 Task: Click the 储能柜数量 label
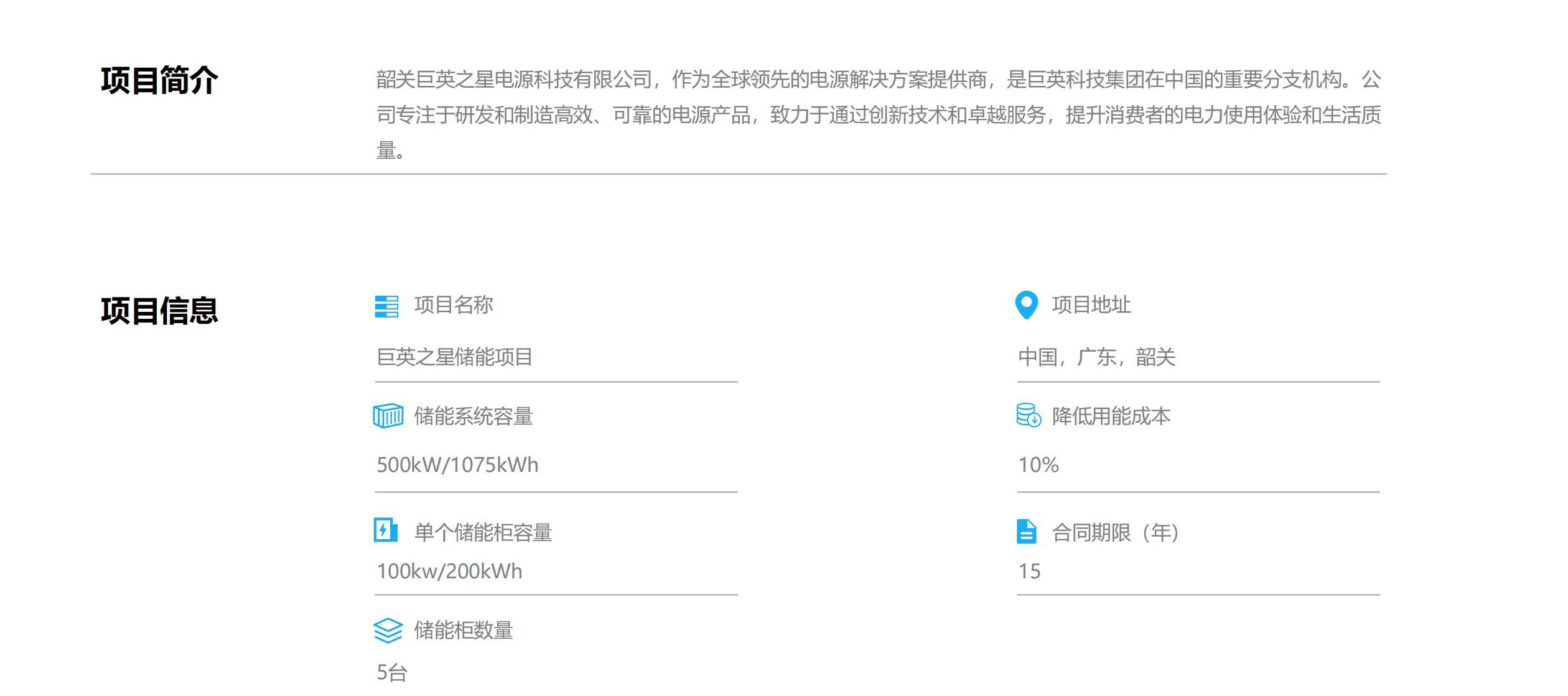coord(464,631)
